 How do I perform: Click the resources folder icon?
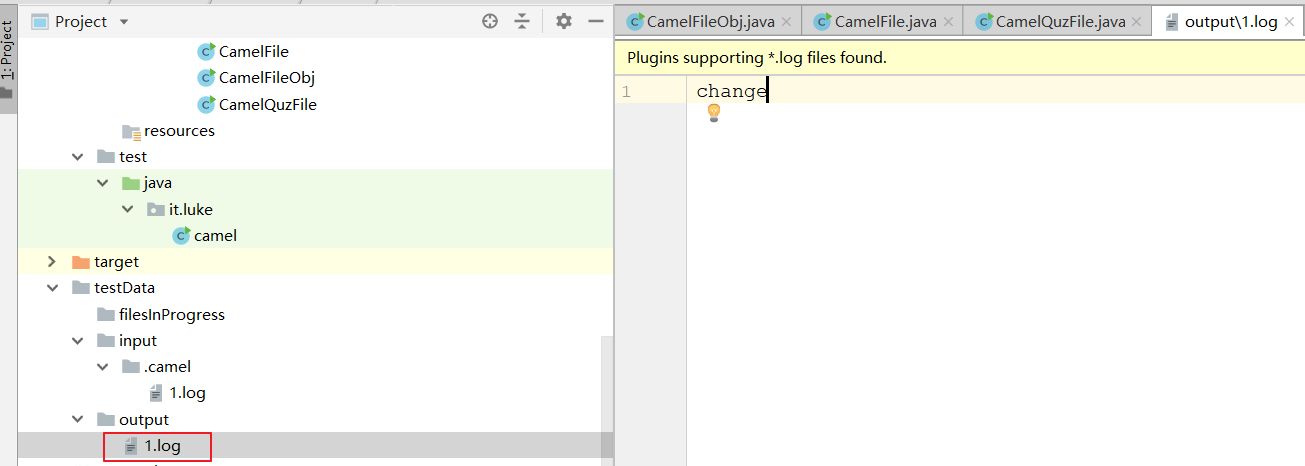pos(131,131)
